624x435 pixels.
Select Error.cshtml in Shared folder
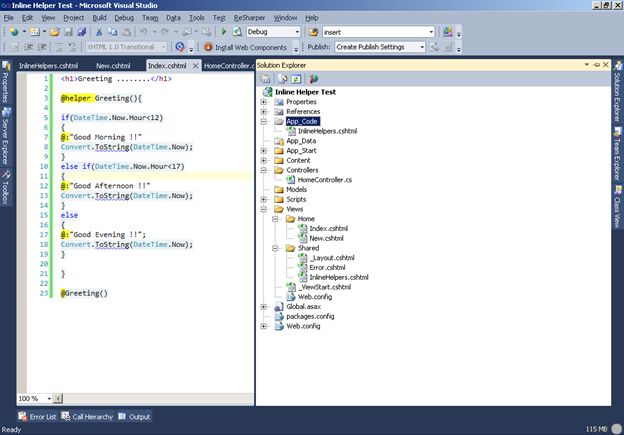coord(328,267)
